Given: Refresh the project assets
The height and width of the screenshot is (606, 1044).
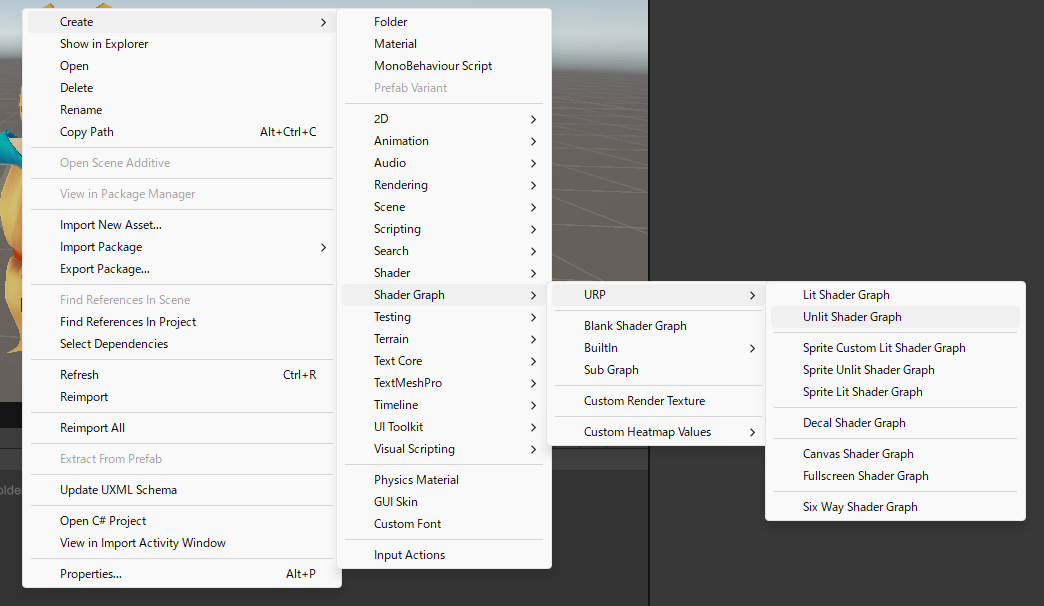Looking at the screenshot, I should (78, 374).
